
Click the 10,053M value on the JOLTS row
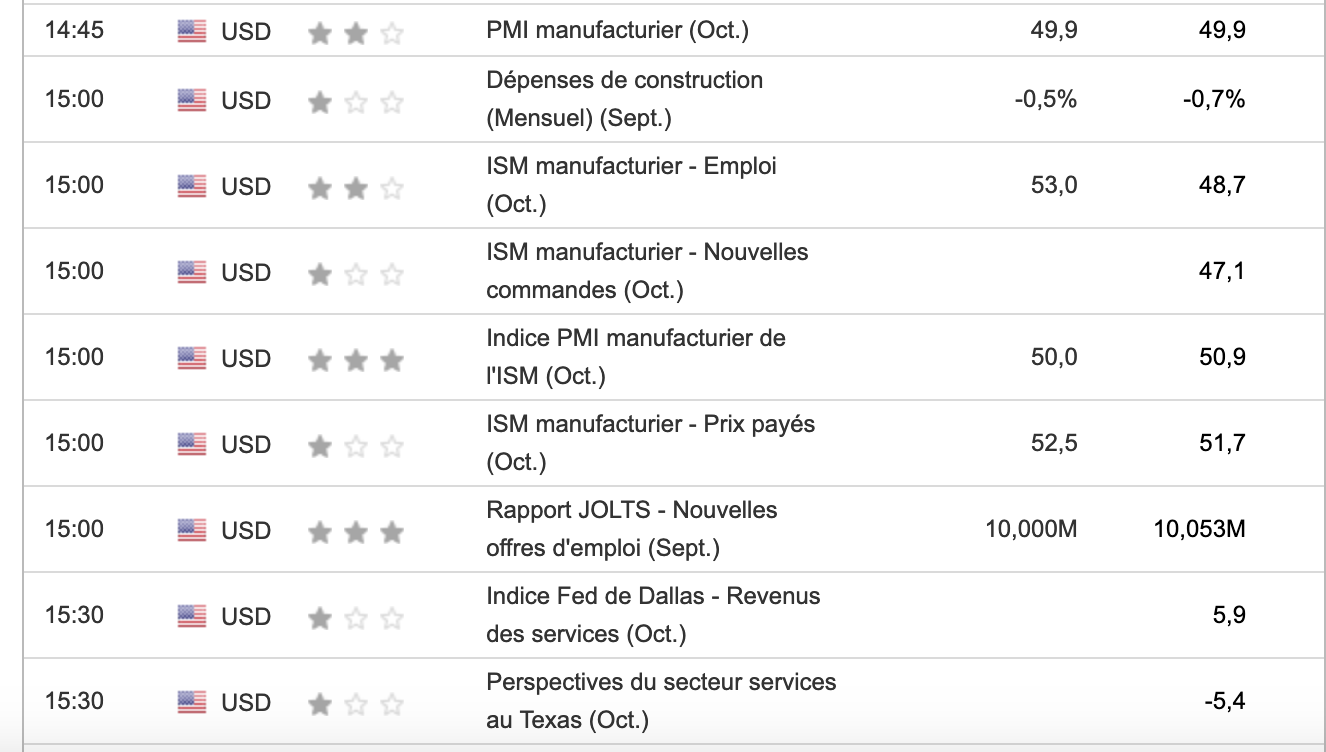(x=1199, y=529)
